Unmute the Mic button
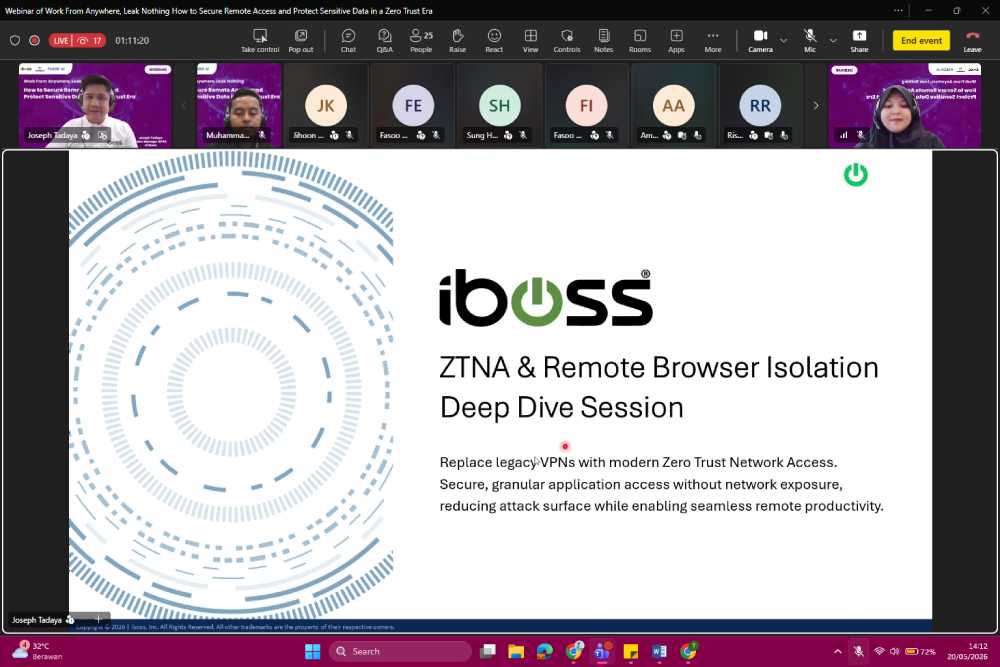 pyautogui.click(x=810, y=41)
